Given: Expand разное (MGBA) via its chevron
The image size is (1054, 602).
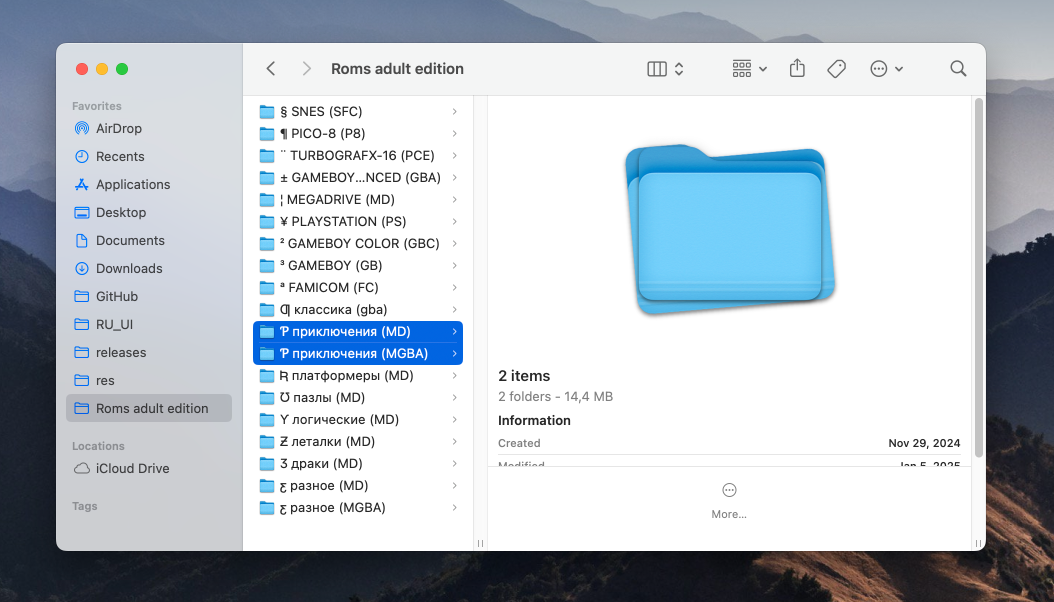Looking at the screenshot, I should pyautogui.click(x=454, y=508).
